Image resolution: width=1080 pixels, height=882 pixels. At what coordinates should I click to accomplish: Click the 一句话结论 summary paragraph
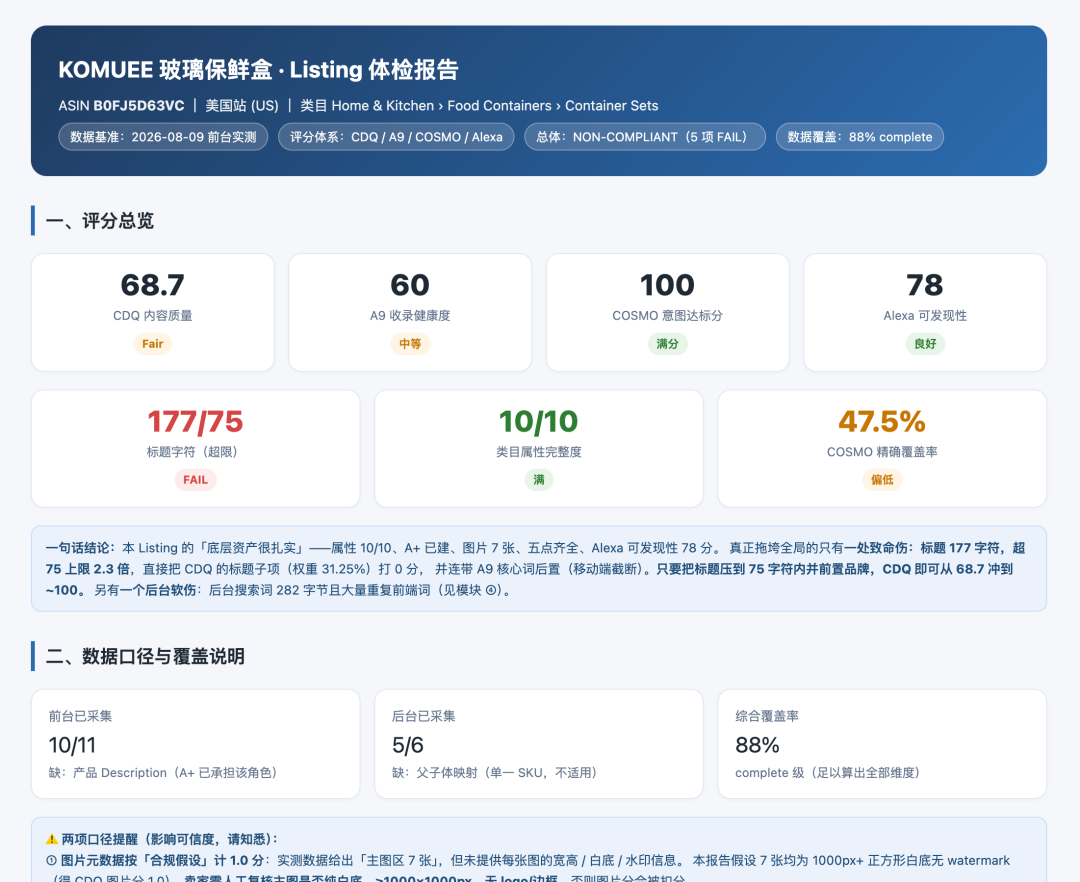(539, 569)
